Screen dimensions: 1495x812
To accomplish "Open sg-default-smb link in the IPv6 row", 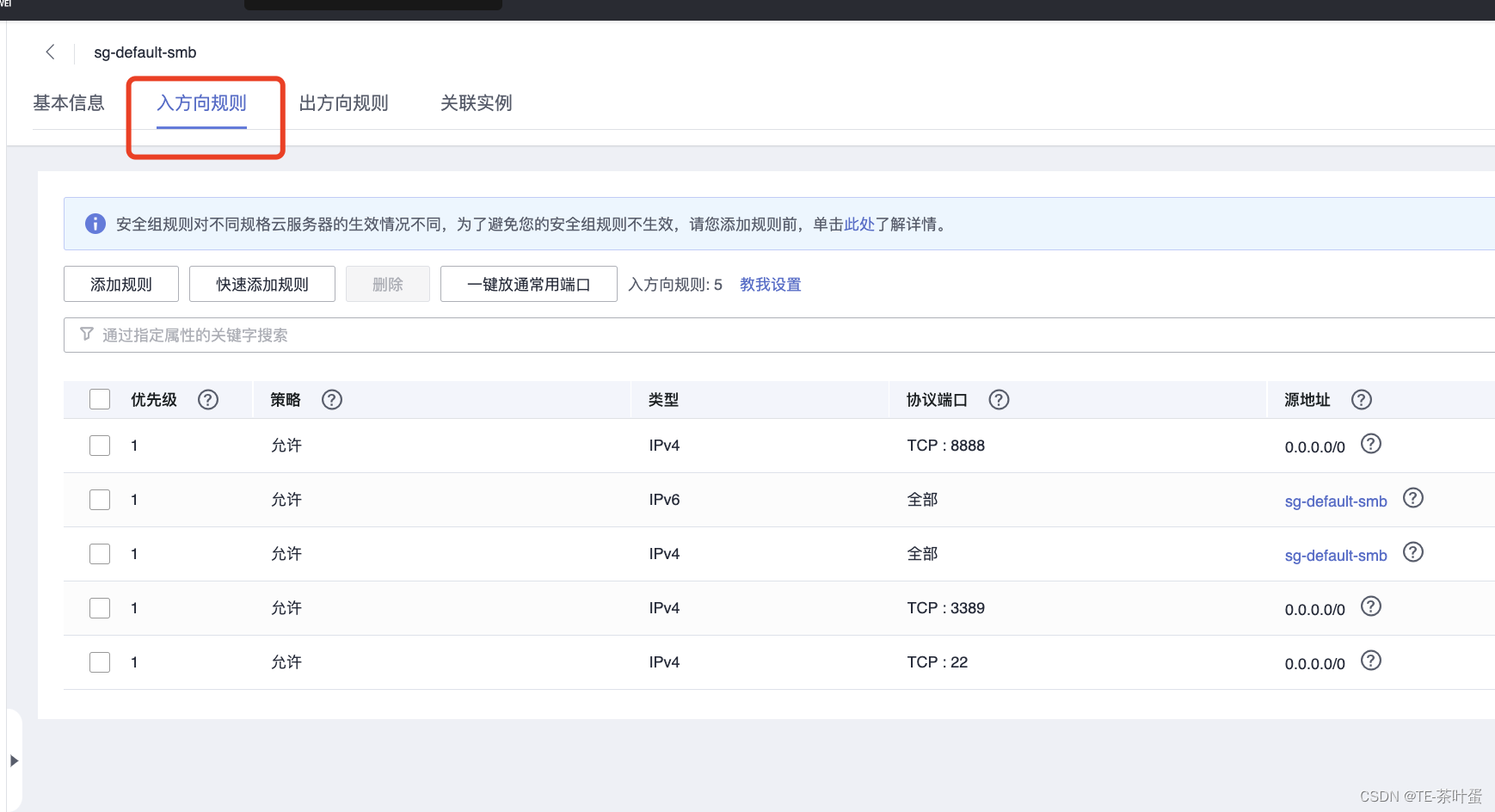I will tap(1336, 501).
